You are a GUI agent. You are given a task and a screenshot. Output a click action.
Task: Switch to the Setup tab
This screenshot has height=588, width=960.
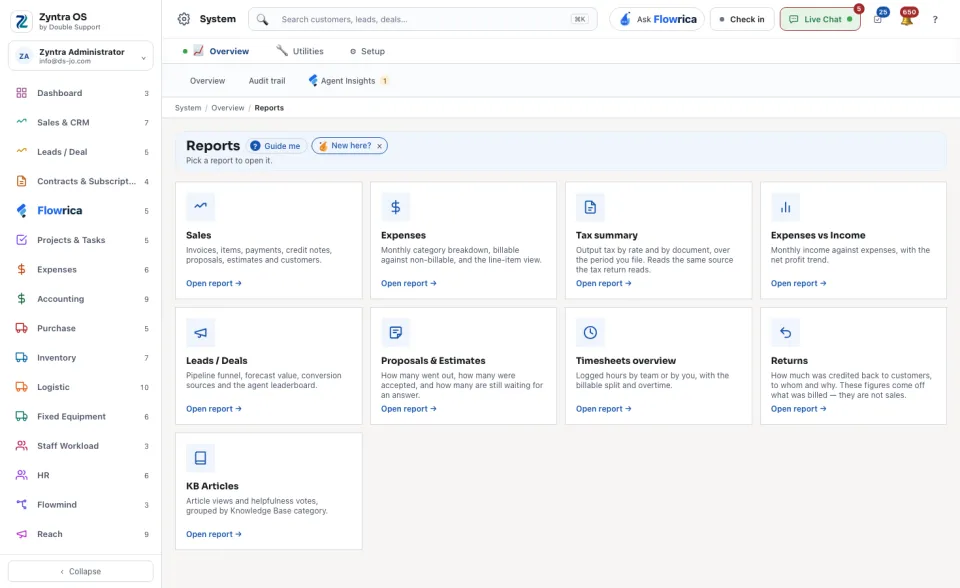[x=367, y=51]
